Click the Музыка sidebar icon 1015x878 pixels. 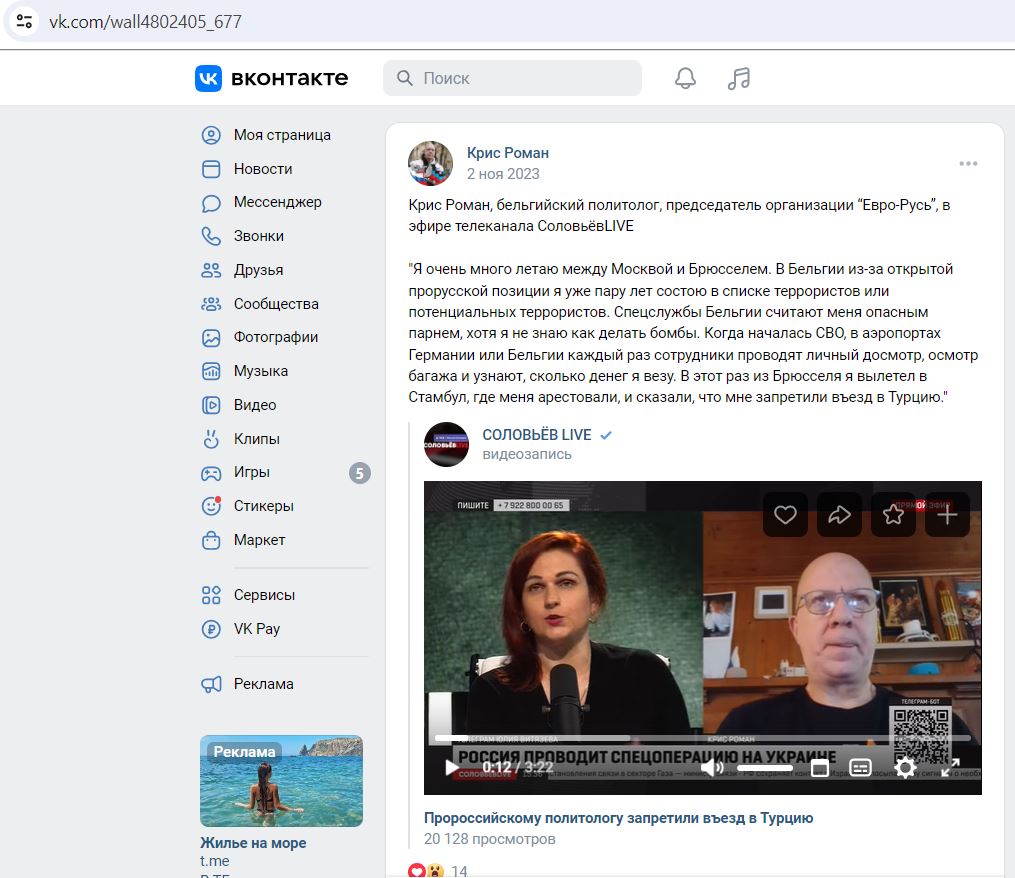click(x=211, y=371)
